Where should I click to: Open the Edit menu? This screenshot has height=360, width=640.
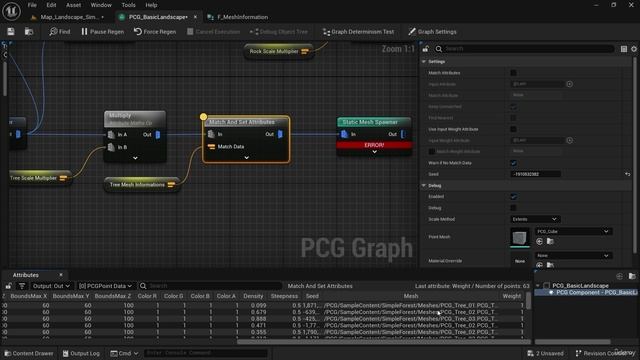(x=51, y=5)
